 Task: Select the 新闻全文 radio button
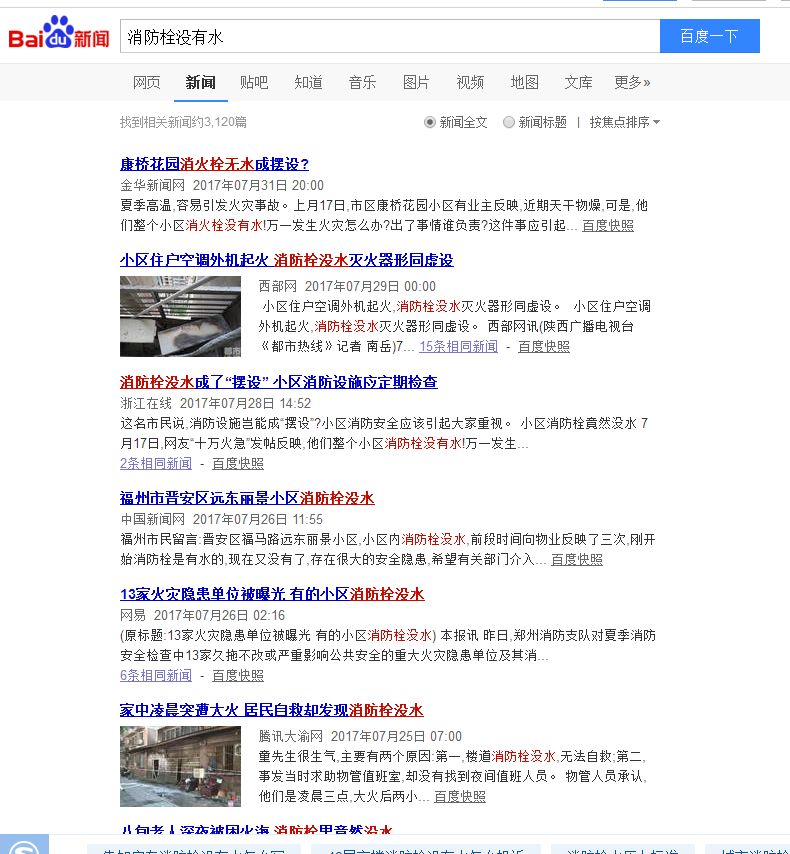click(x=430, y=122)
